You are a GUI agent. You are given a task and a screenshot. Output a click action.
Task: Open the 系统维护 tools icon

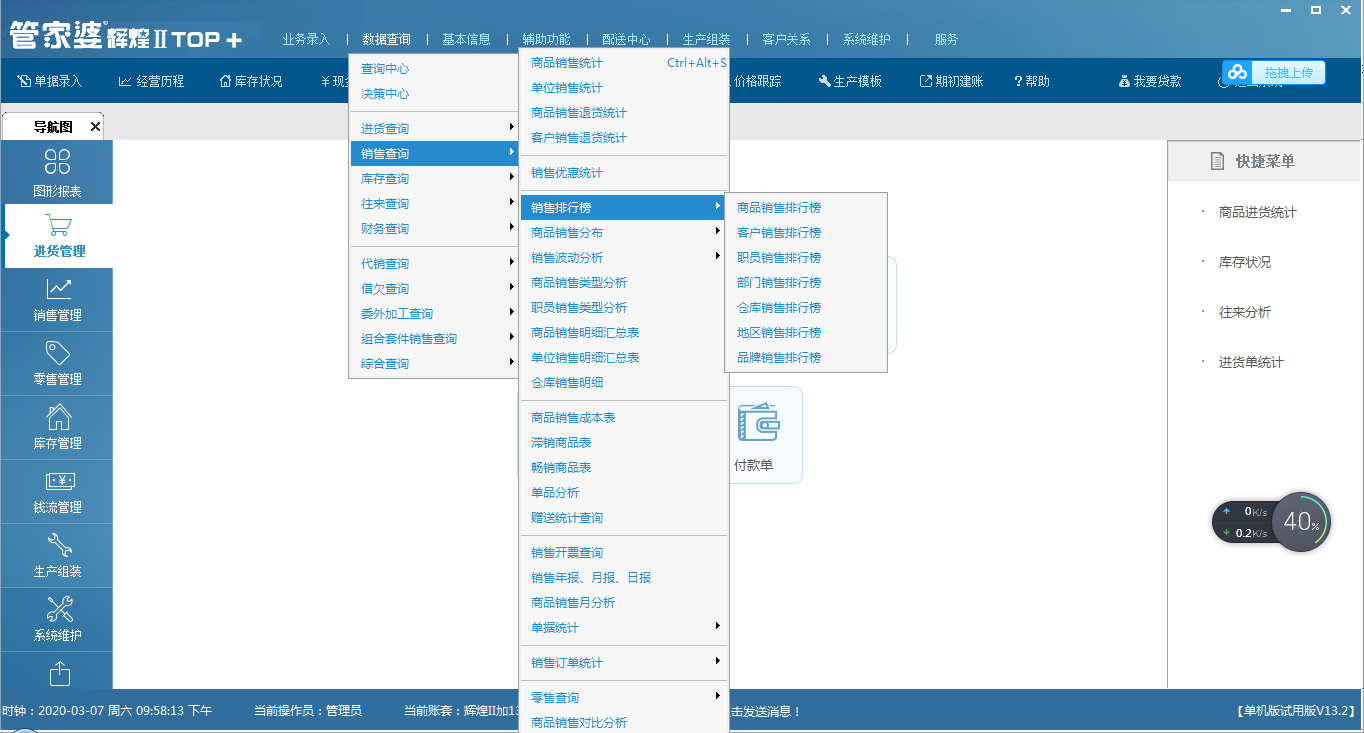(x=57, y=610)
